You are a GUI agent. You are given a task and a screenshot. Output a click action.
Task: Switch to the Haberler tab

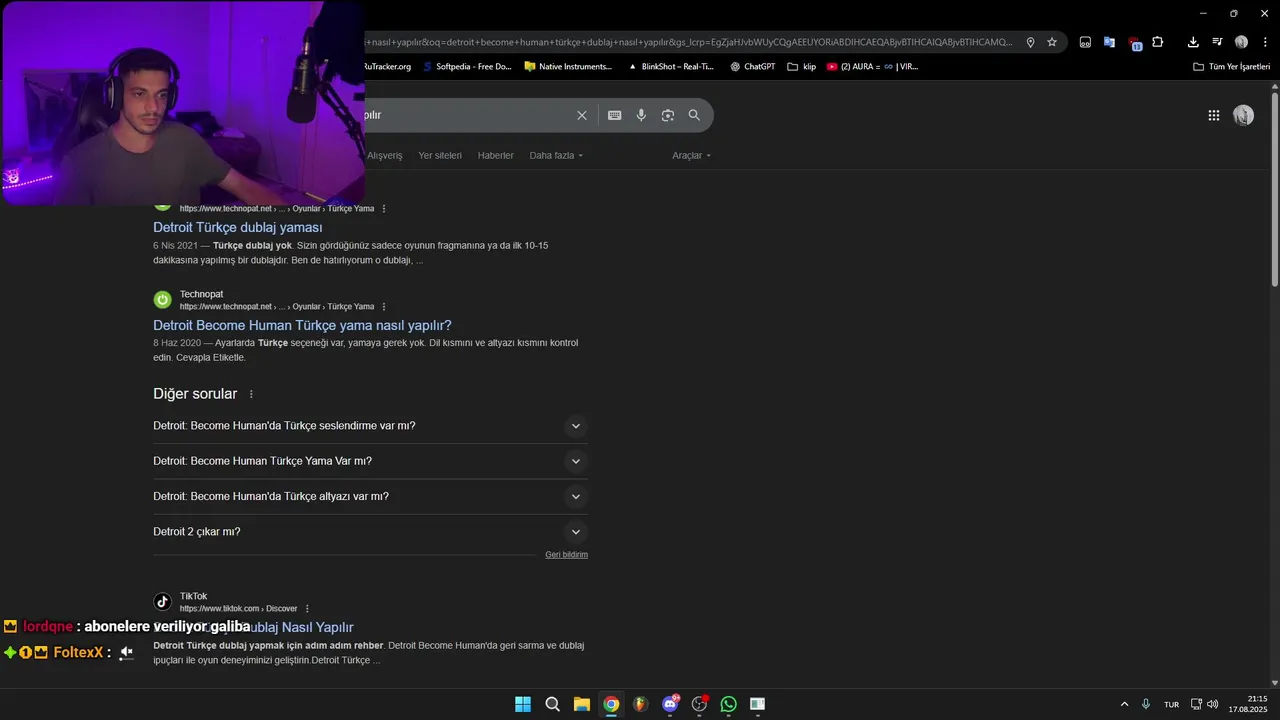point(496,155)
